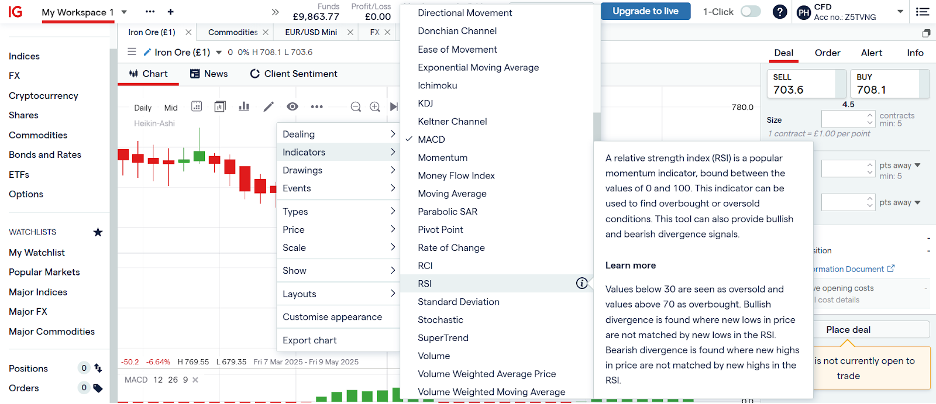936x404 pixels.
Task: Expand the Dealing submenu
Action: (338, 134)
